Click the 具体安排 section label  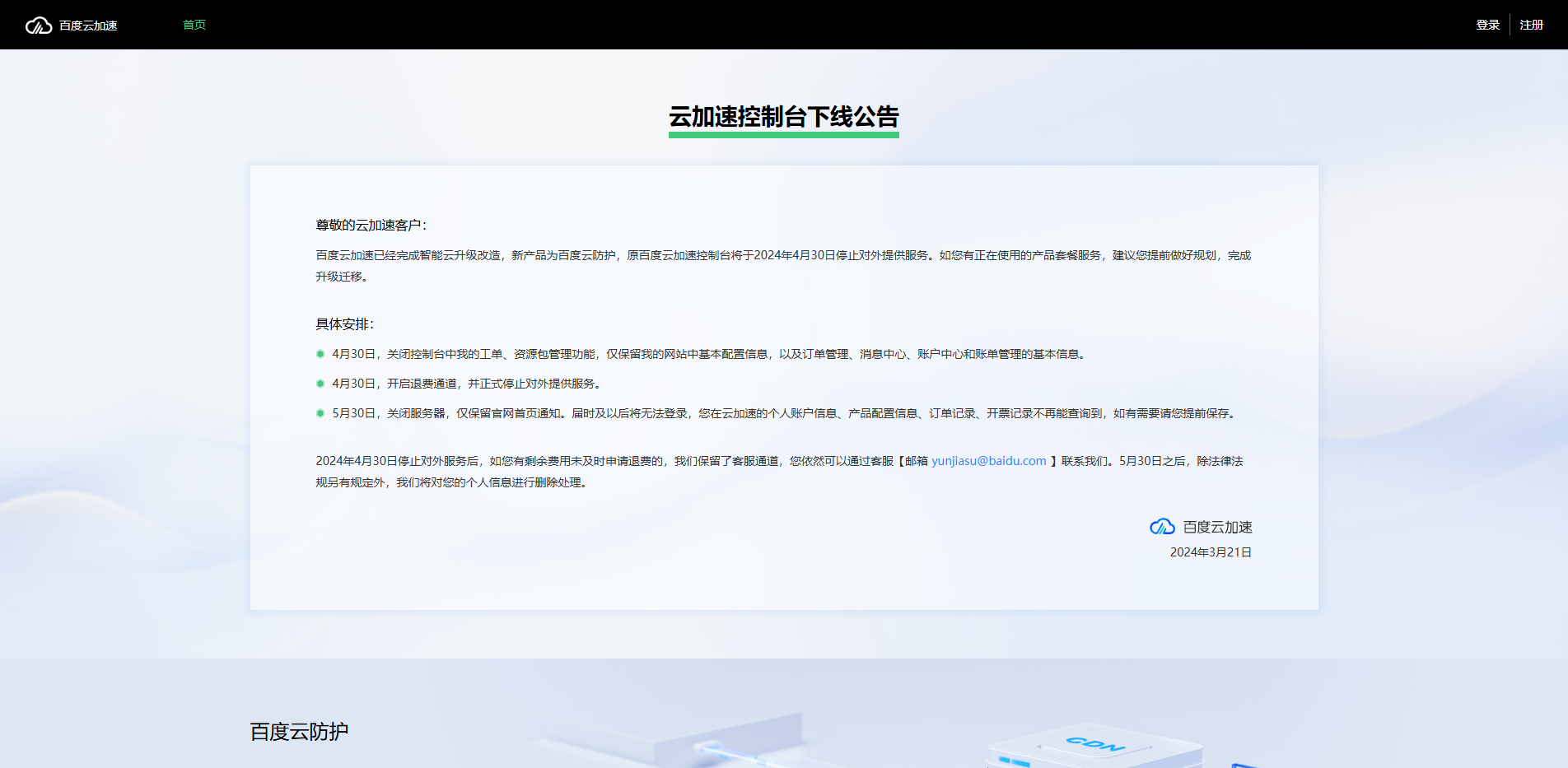[x=343, y=323]
